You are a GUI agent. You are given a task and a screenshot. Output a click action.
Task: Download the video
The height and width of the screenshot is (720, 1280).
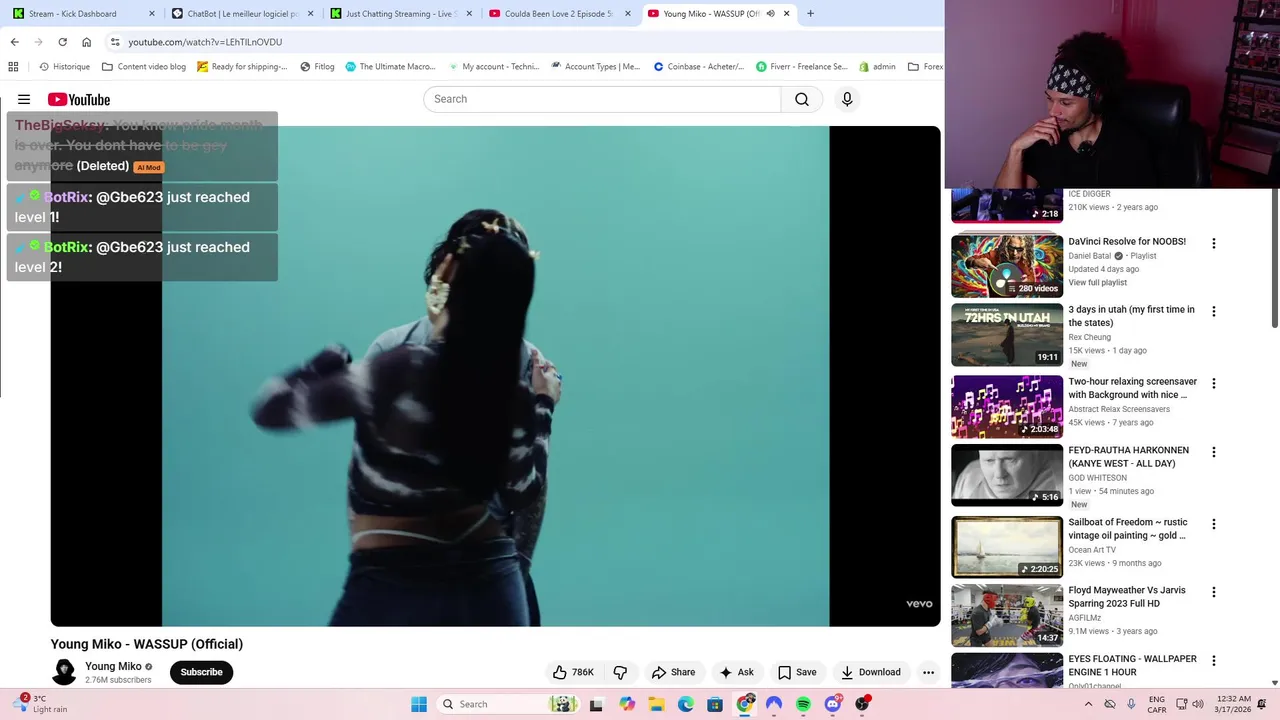871,672
